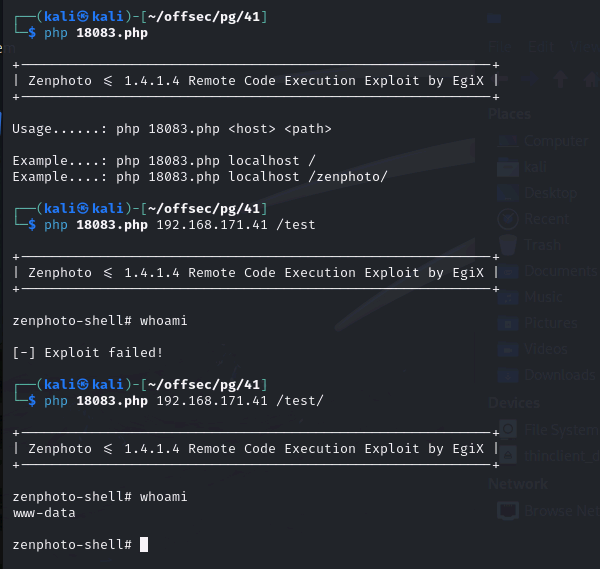Image resolution: width=600 pixels, height=569 pixels.
Task: Click the File System disk icon
Action: click(x=508, y=429)
